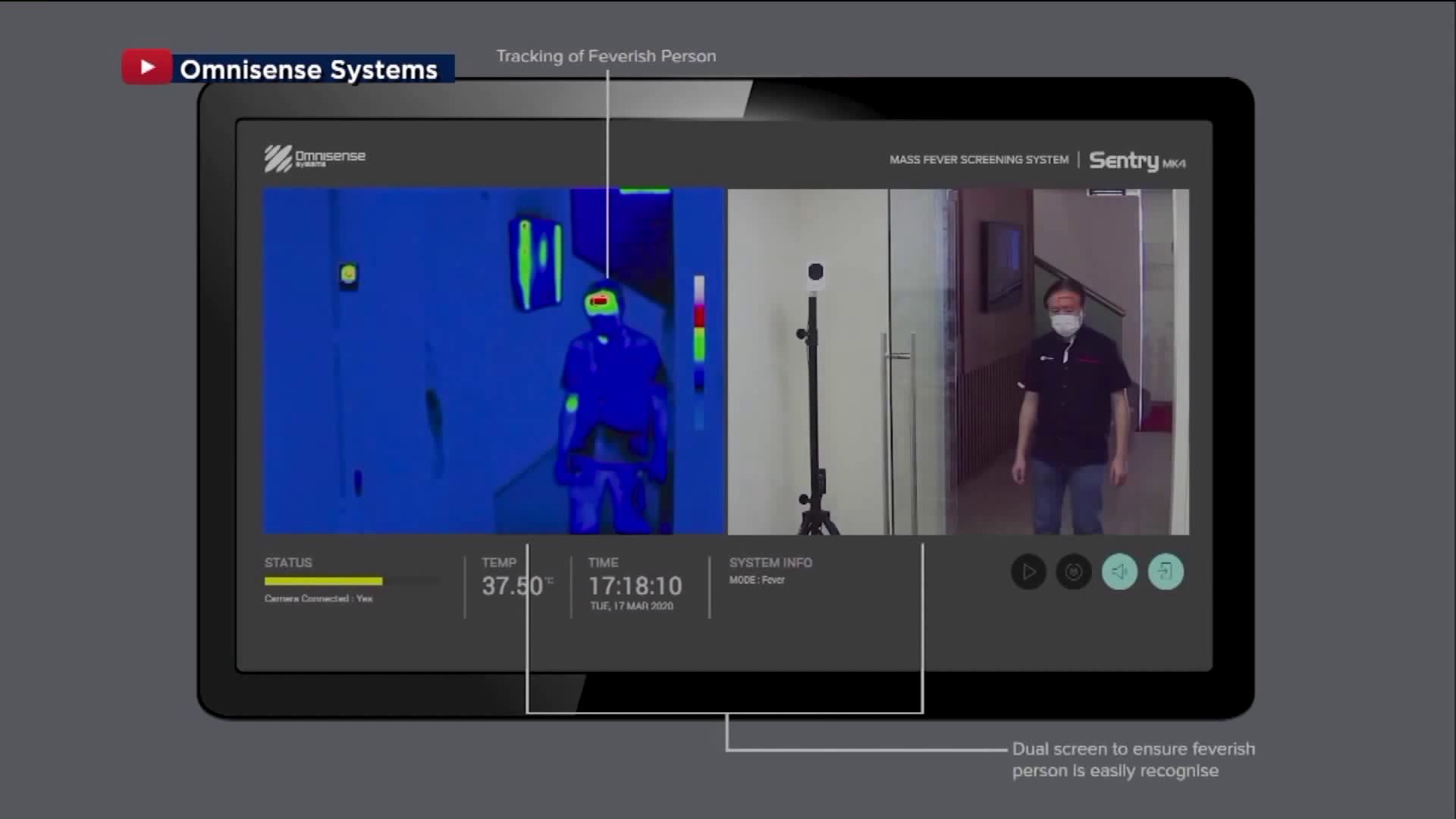Click the thermal color scale bar
This screenshot has width=1456, height=819.
pos(699,334)
